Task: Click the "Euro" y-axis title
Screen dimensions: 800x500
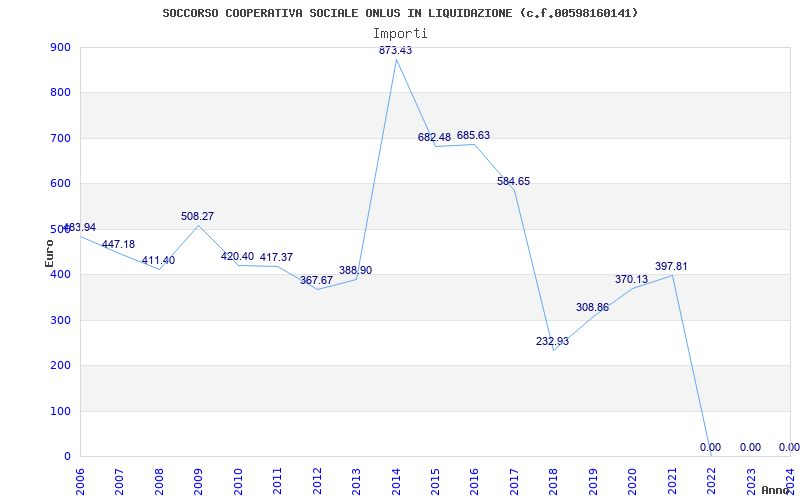Action: [49, 253]
